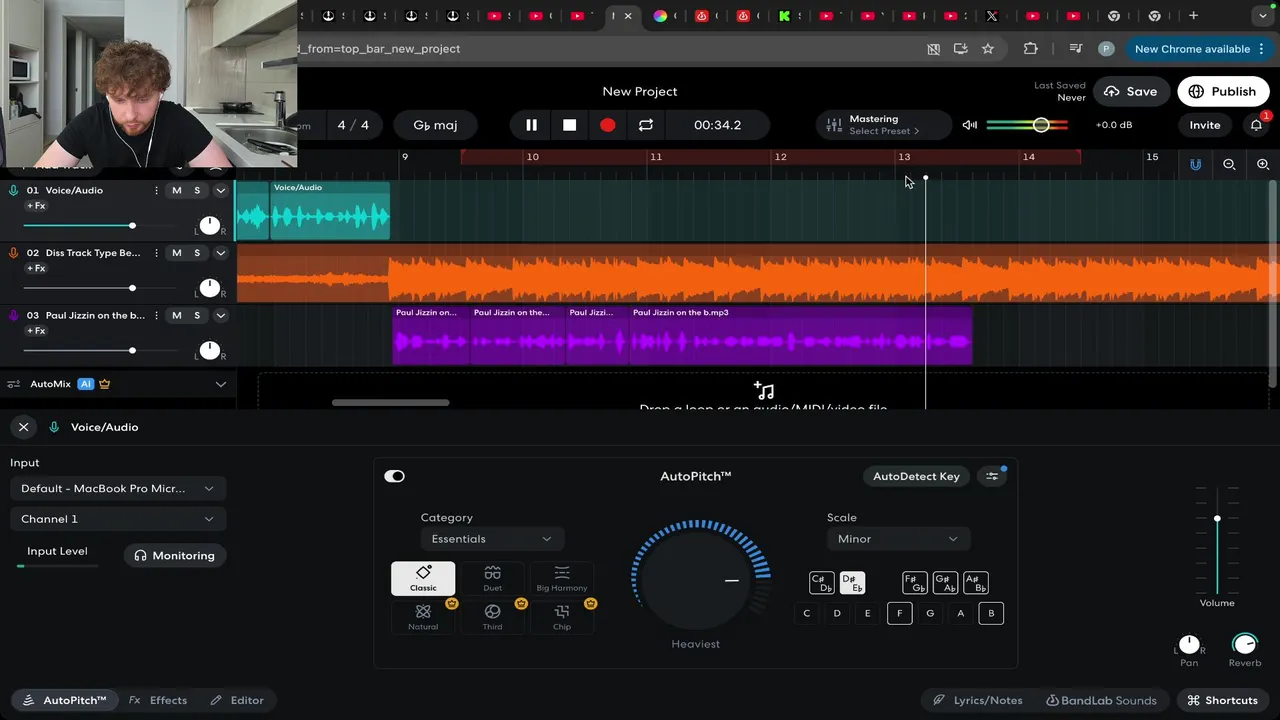This screenshot has height=720, width=1280.
Task: Zoom in the timeline
Action: pyautogui.click(x=1263, y=164)
